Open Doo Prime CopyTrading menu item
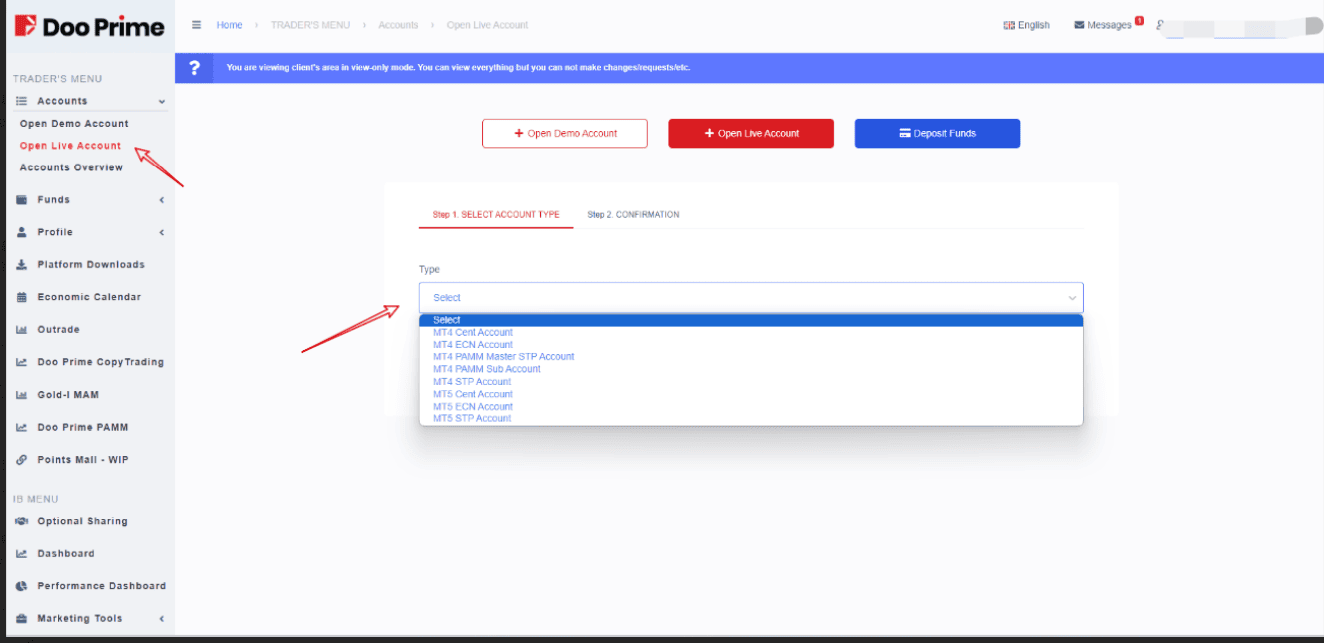 pos(100,362)
